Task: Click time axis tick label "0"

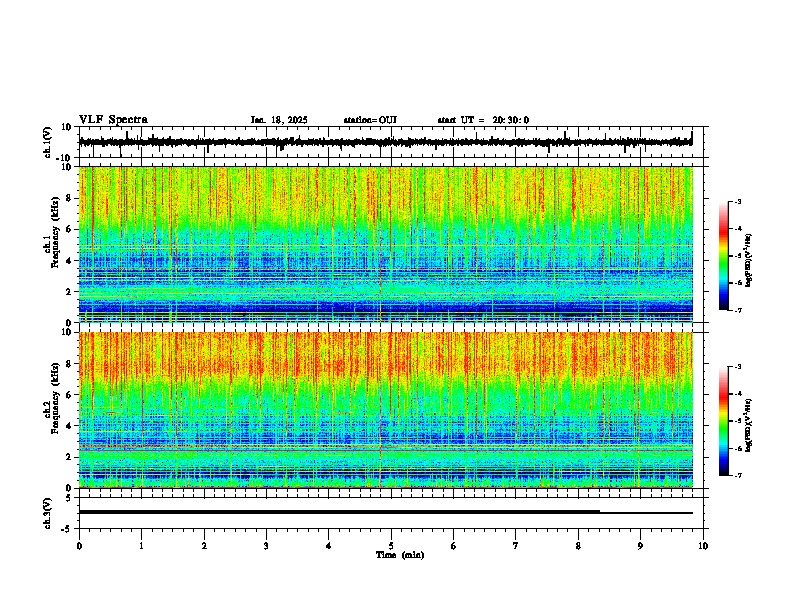Action: [79, 546]
